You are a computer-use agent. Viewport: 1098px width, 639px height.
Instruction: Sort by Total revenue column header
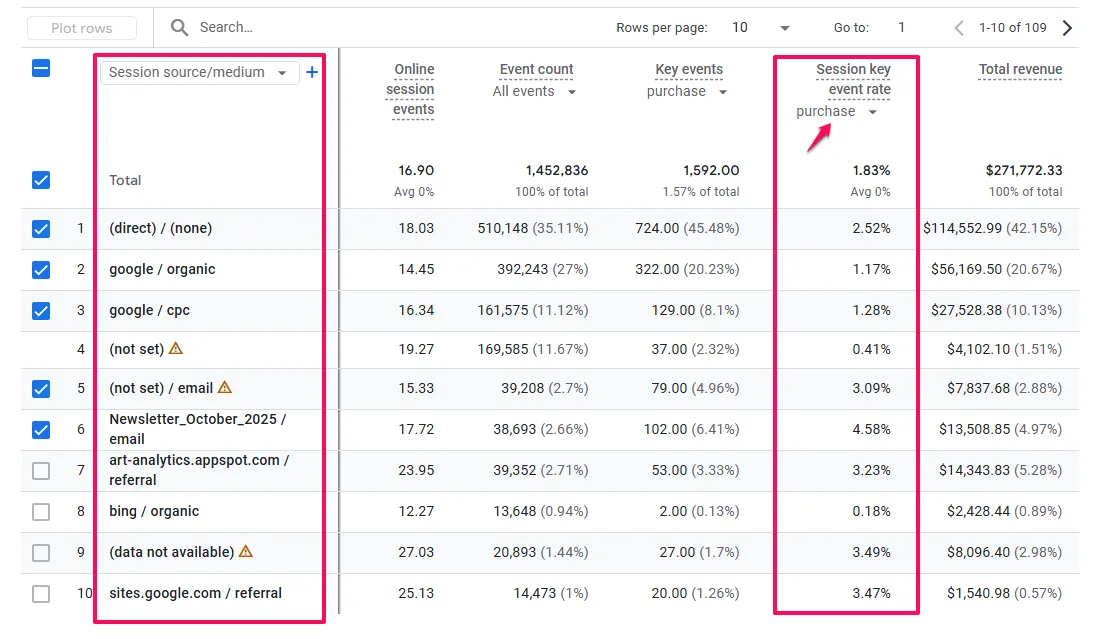click(x=1020, y=70)
